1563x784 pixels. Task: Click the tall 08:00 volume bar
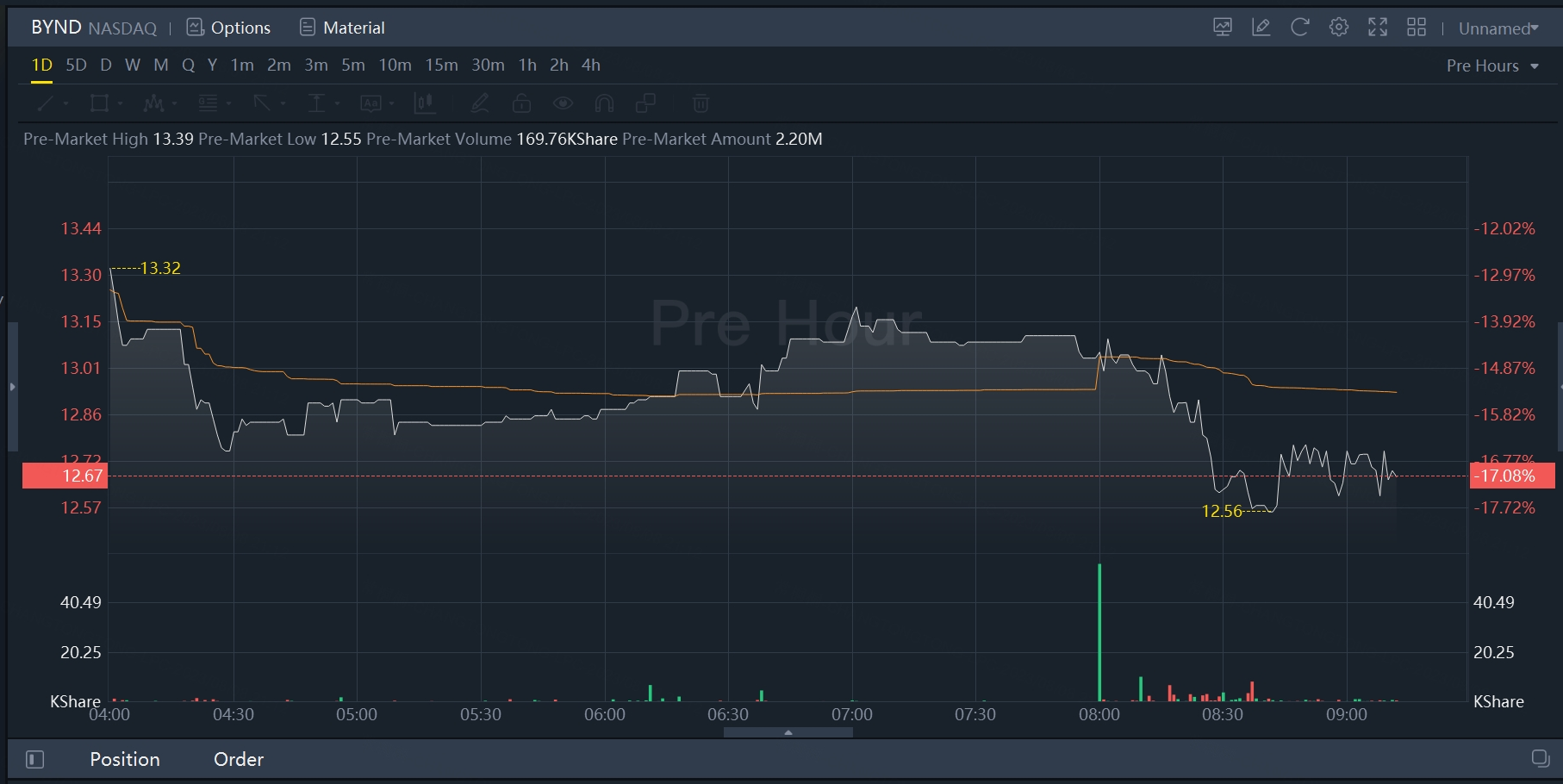click(x=1099, y=632)
